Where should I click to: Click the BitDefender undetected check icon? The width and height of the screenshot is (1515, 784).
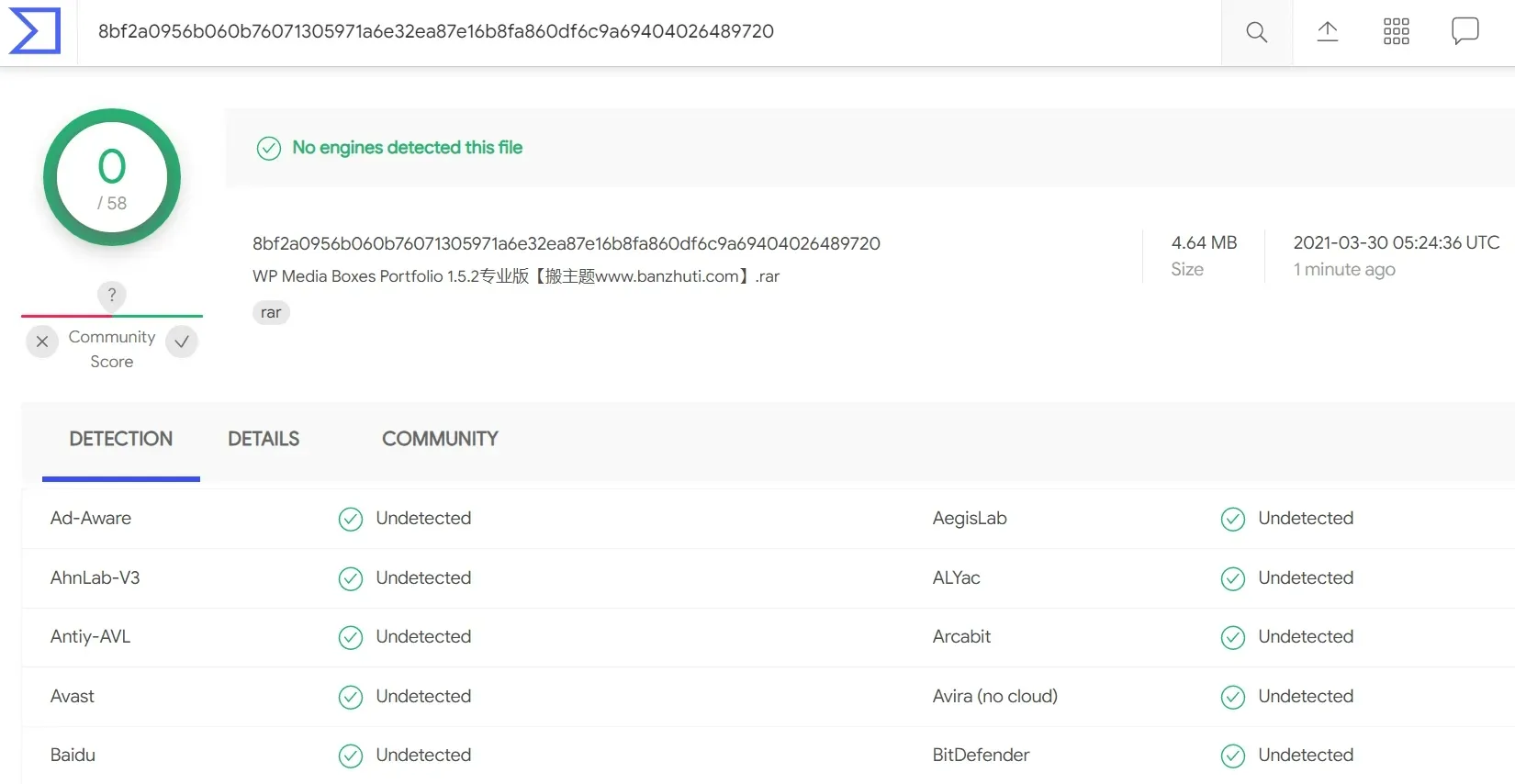(1233, 756)
